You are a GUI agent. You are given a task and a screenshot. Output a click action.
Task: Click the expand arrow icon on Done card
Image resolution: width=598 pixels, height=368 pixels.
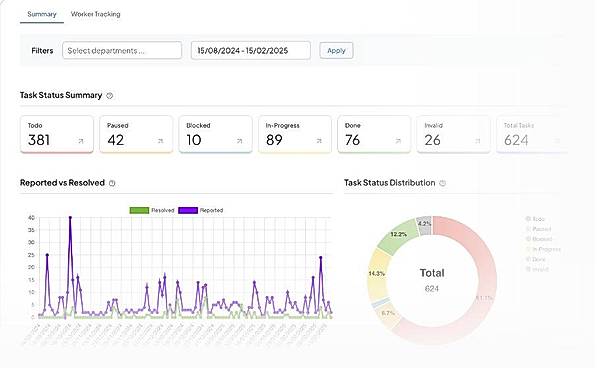(398, 141)
